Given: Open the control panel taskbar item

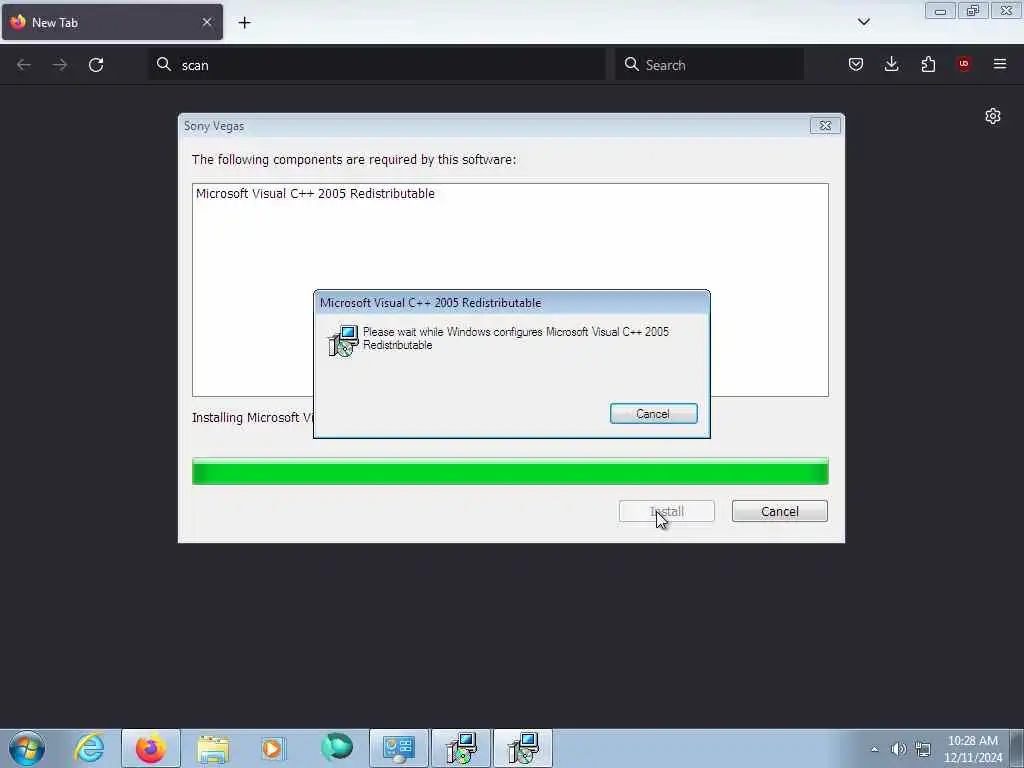Looking at the screenshot, I should click(398, 748).
